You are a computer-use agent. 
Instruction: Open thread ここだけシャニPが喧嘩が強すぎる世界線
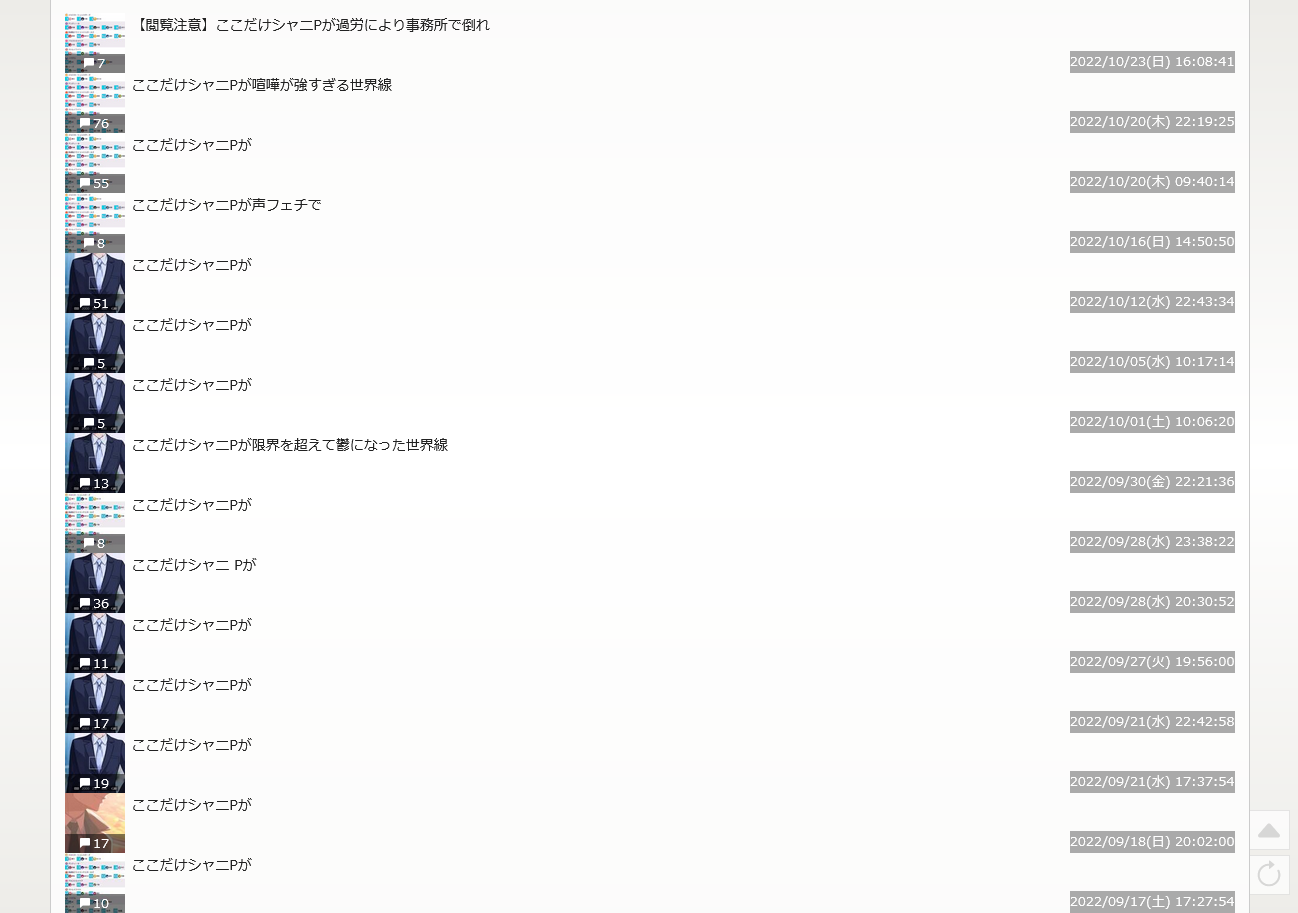pyautogui.click(x=262, y=85)
